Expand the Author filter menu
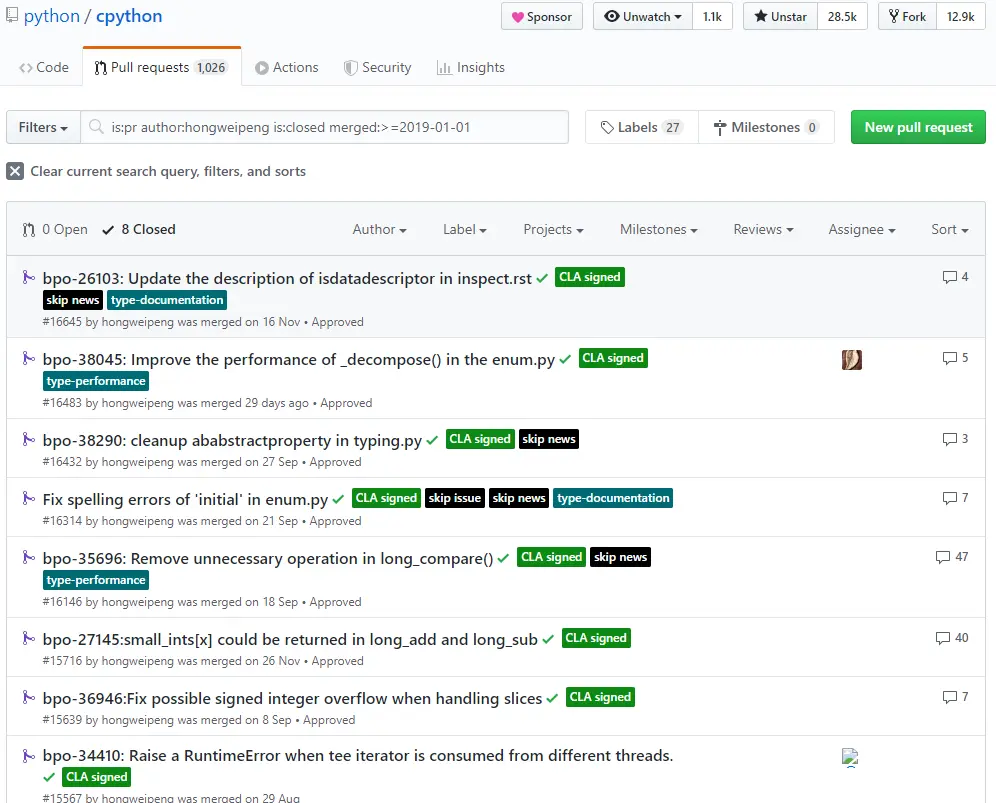Viewport: 996px width, 803px height. click(x=379, y=229)
